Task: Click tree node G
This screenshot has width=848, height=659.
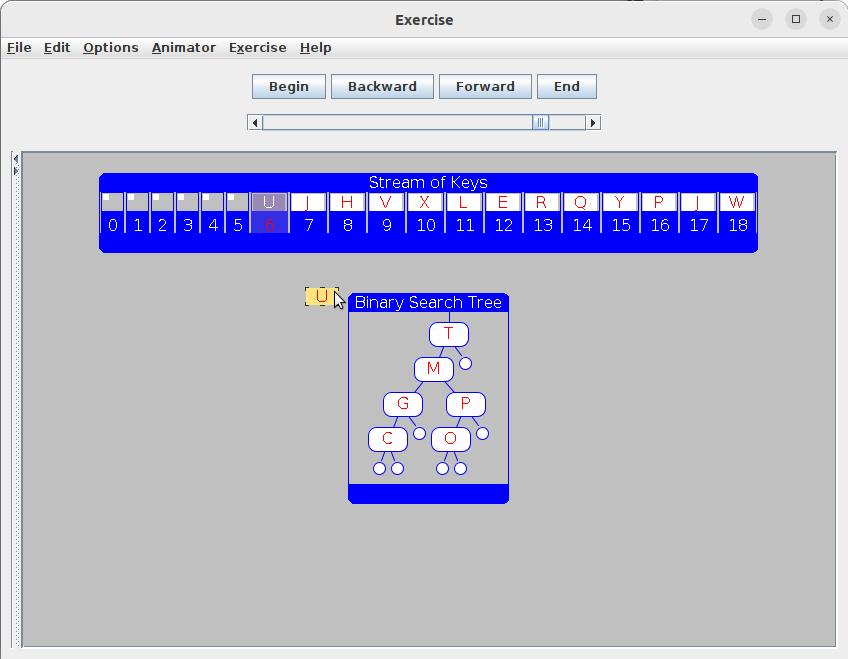Action: tap(403, 404)
